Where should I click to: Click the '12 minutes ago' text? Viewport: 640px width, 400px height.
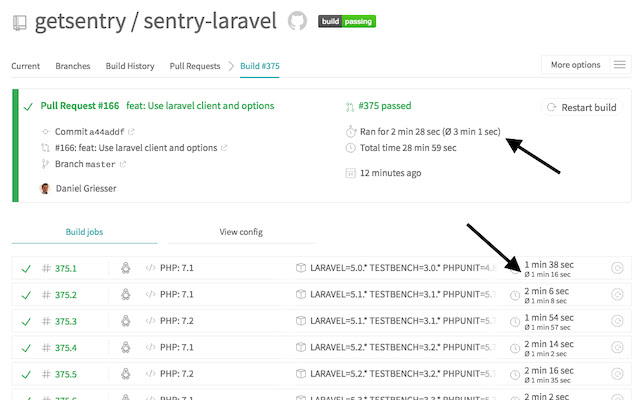391,173
